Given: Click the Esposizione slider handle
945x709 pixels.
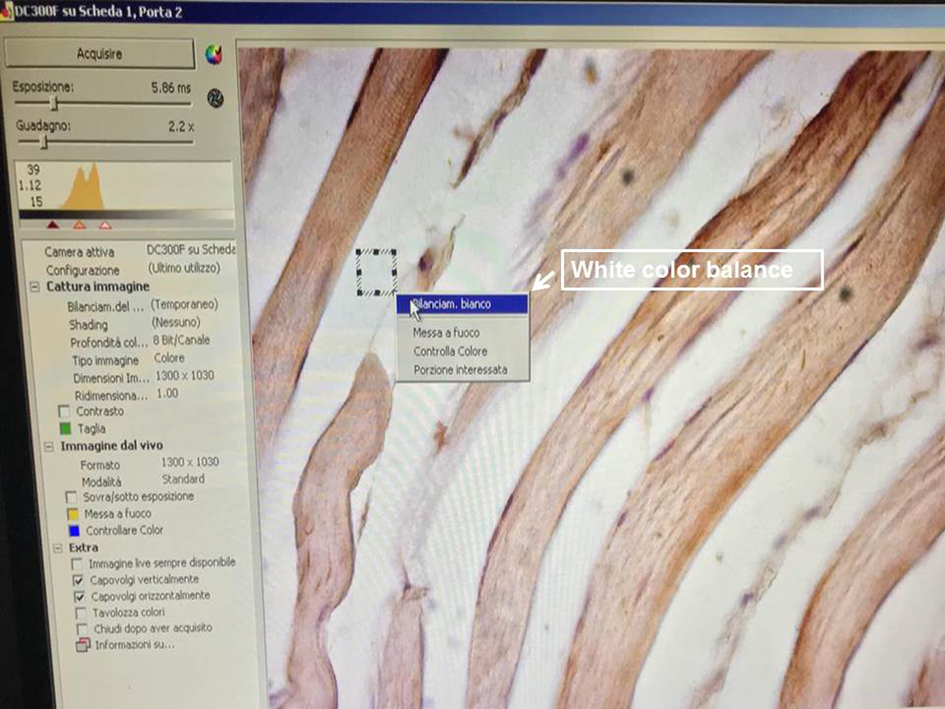Looking at the screenshot, I should coord(54,104).
